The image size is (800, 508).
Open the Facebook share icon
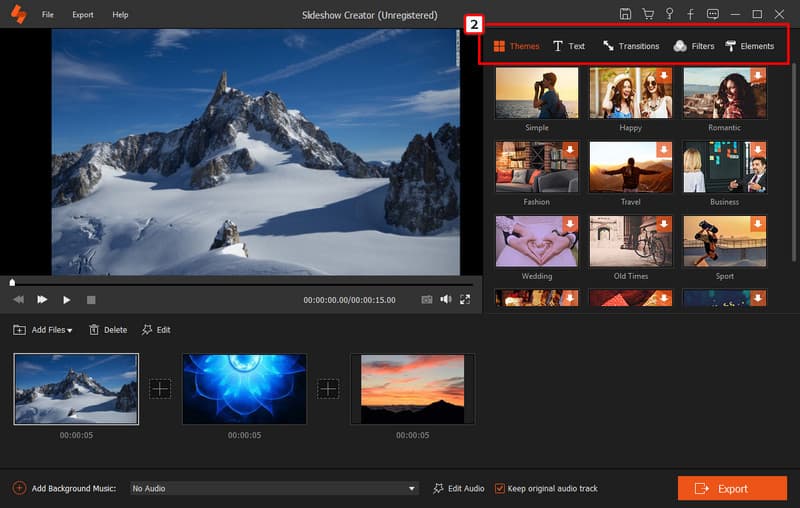click(690, 15)
